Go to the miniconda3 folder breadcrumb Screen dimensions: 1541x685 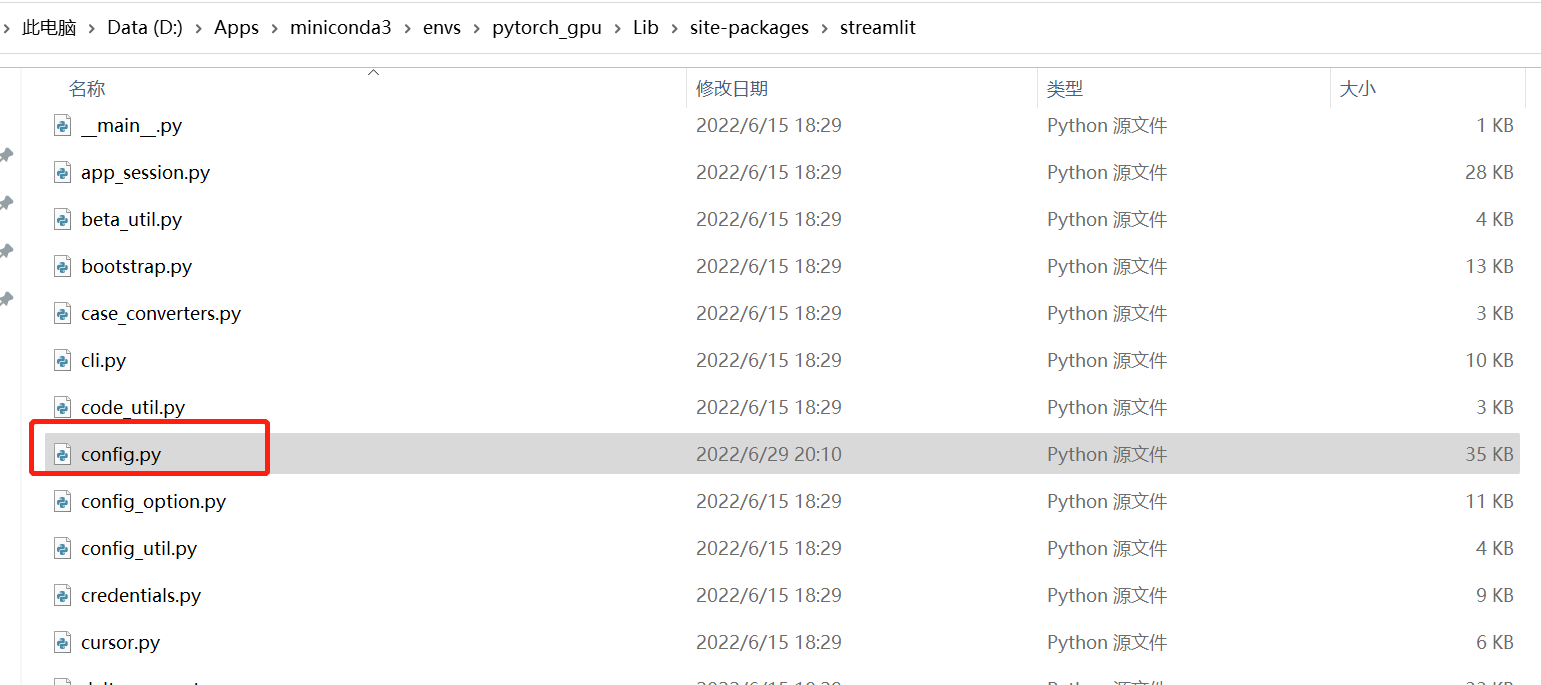(x=341, y=28)
